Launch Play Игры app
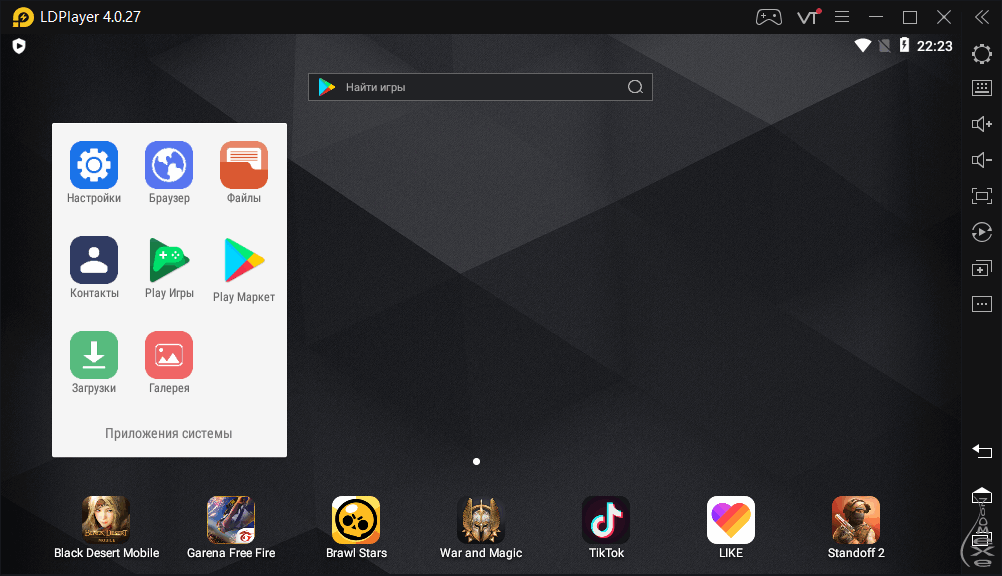The height and width of the screenshot is (576, 1002). point(169,260)
